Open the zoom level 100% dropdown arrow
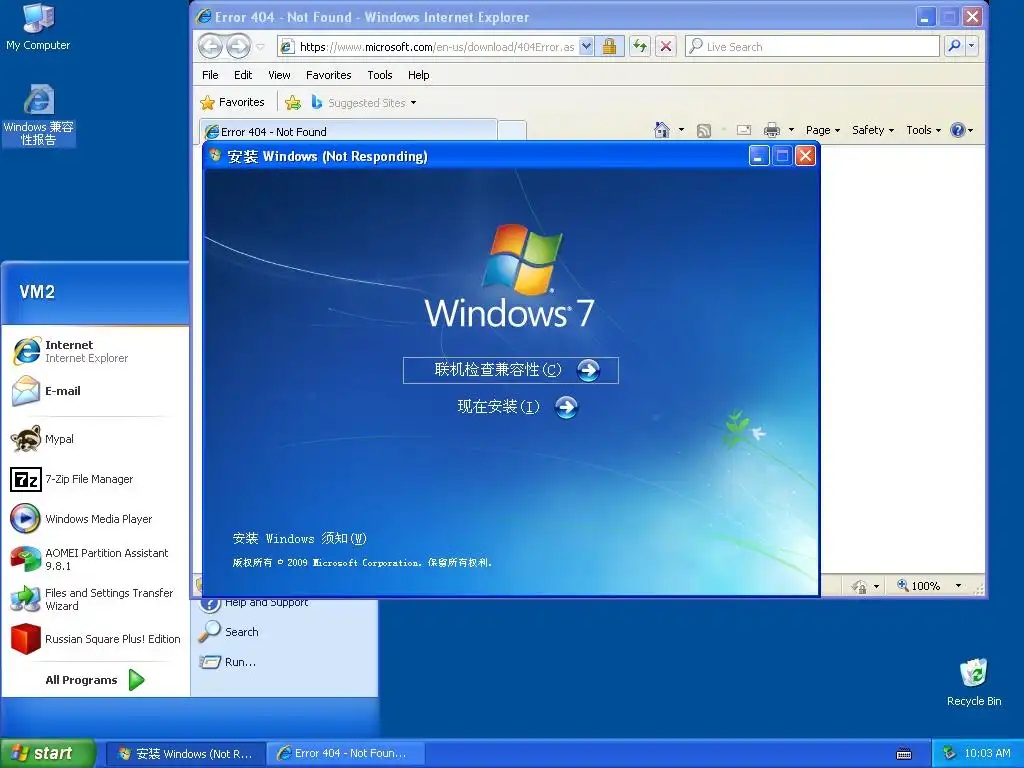This screenshot has width=1024, height=768. click(x=958, y=586)
